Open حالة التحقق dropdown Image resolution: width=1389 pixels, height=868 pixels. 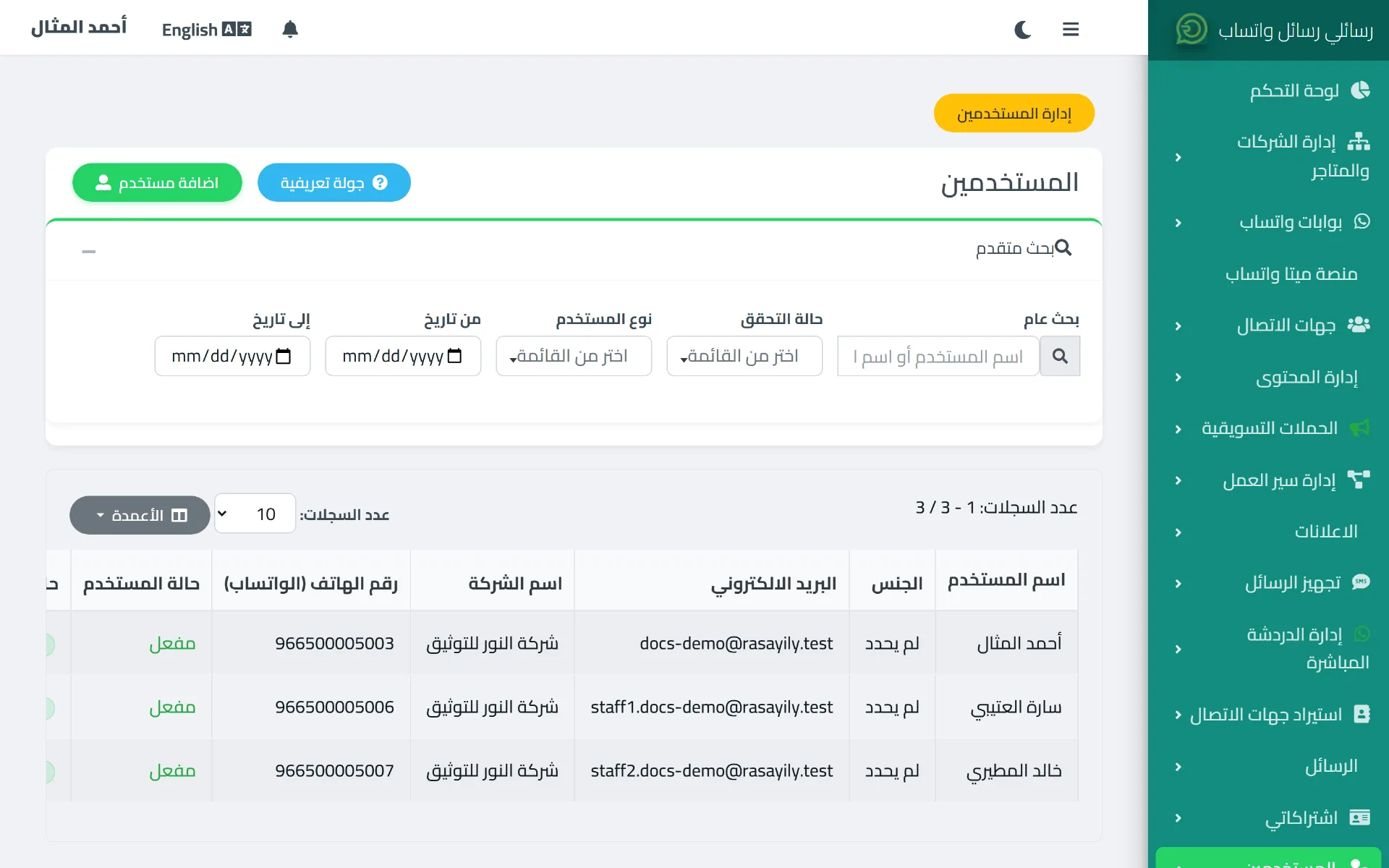tap(744, 356)
